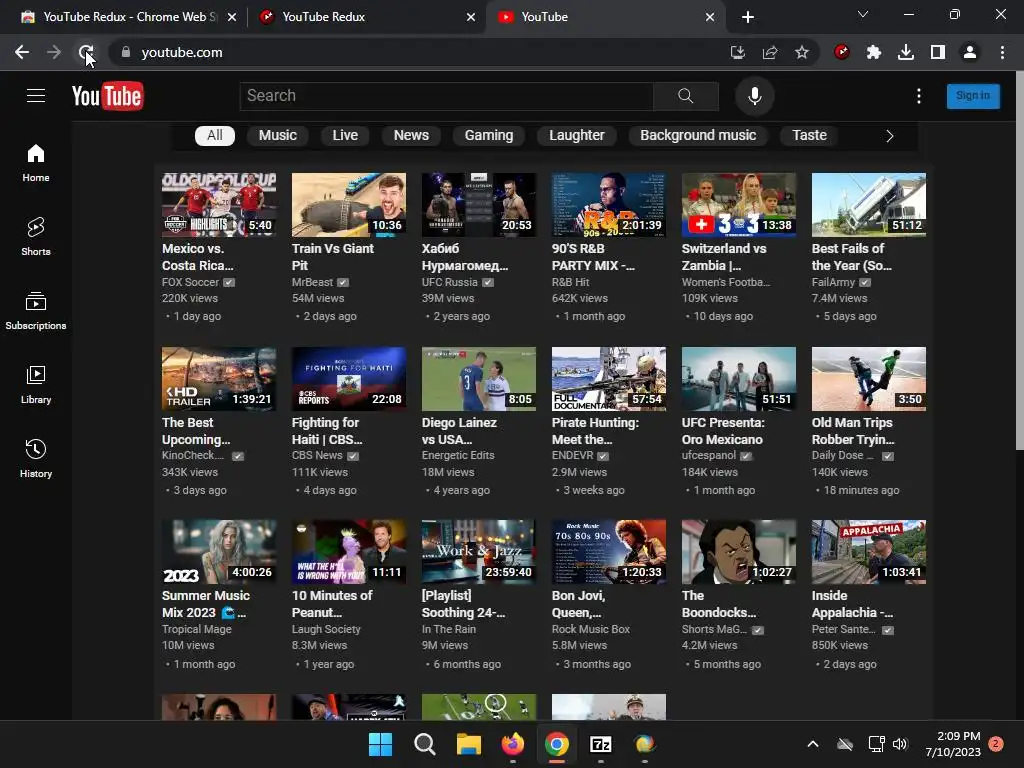Bookmark this page with star icon
The height and width of the screenshot is (768, 1024).
(802, 52)
